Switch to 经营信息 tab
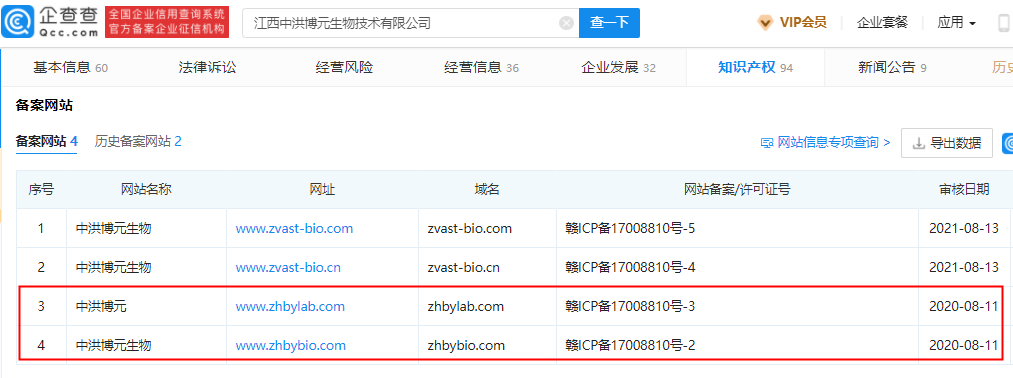 pos(481,68)
